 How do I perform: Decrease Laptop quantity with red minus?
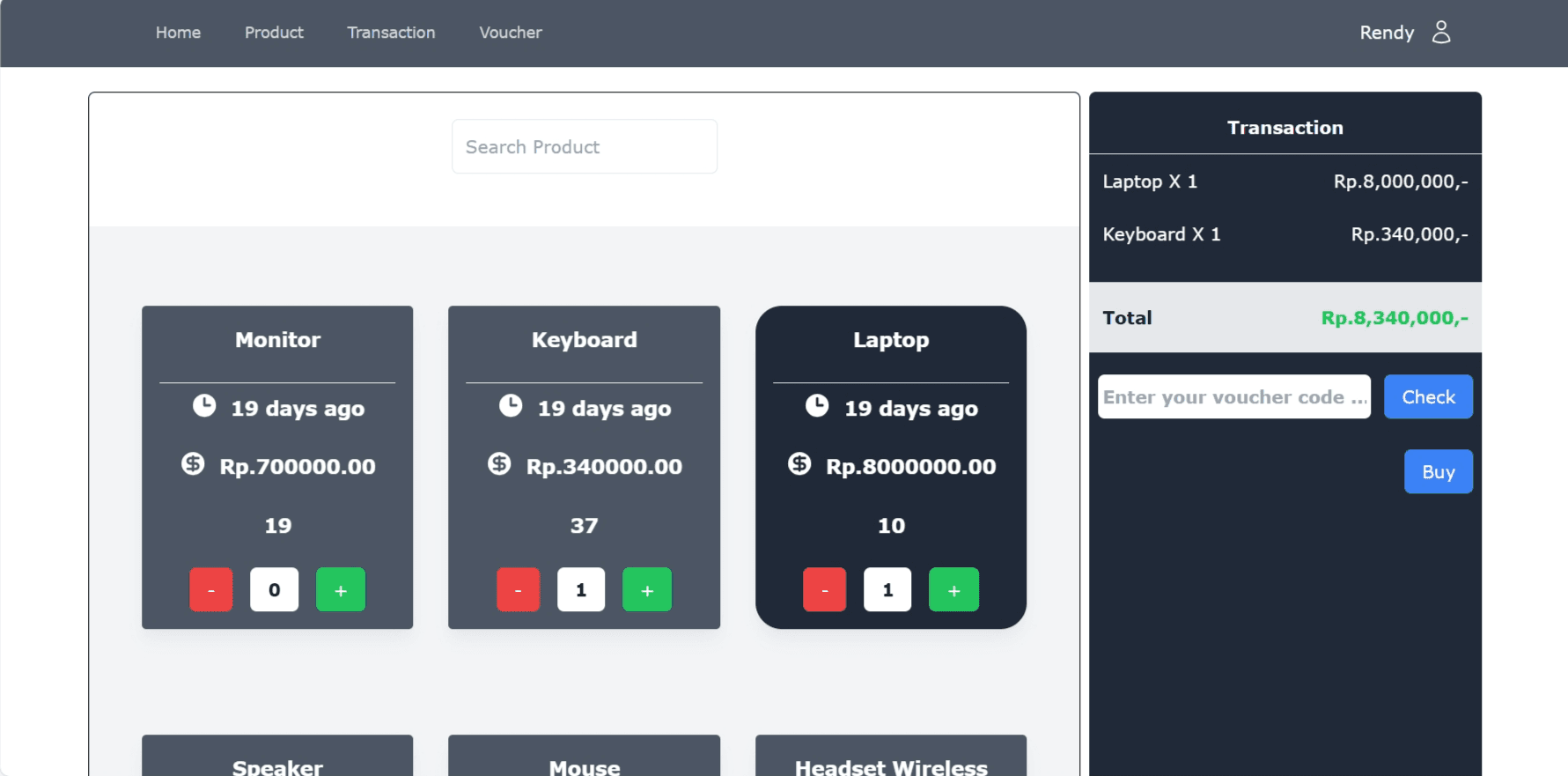pyautogui.click(x=824, y=590)
